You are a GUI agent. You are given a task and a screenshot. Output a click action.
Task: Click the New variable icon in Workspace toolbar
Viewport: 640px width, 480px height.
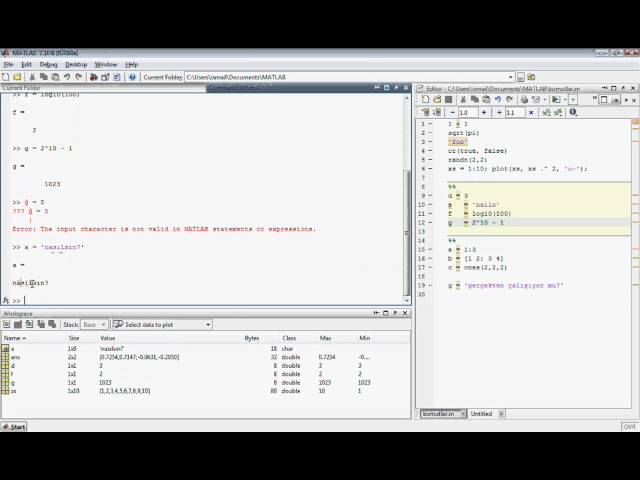tap(7, 324)
